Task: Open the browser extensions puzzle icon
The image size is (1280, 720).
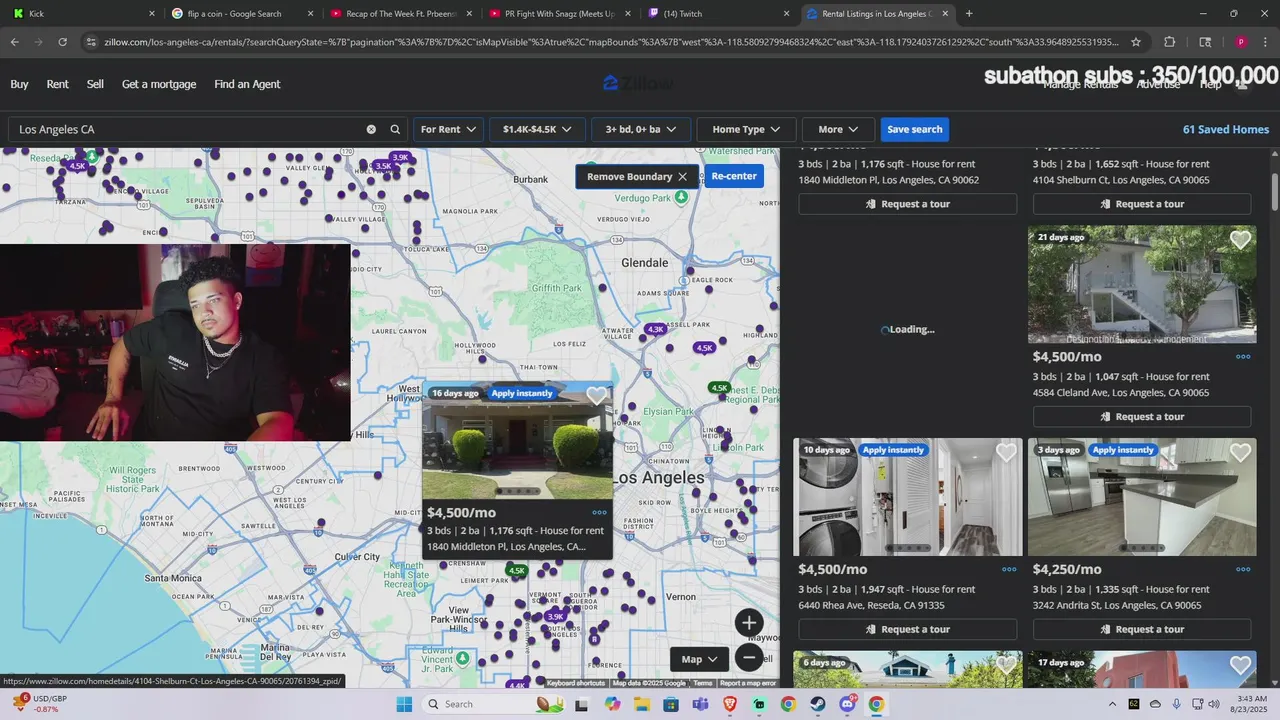Action: pyautogui.click(x=1169, y=42)
